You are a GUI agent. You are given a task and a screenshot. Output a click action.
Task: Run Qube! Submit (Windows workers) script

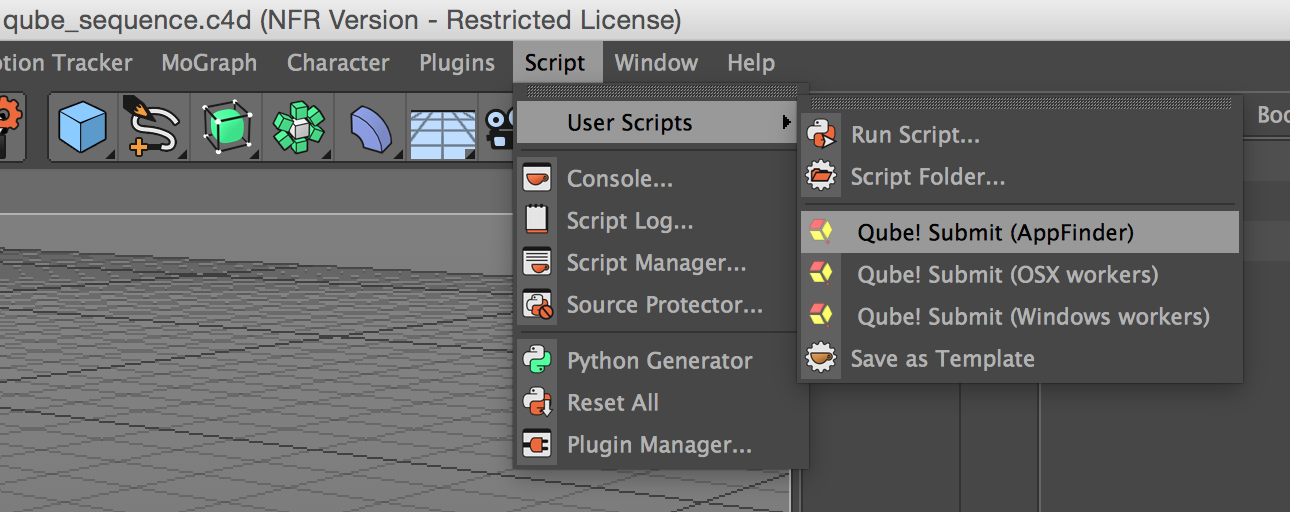[1033, 317]
